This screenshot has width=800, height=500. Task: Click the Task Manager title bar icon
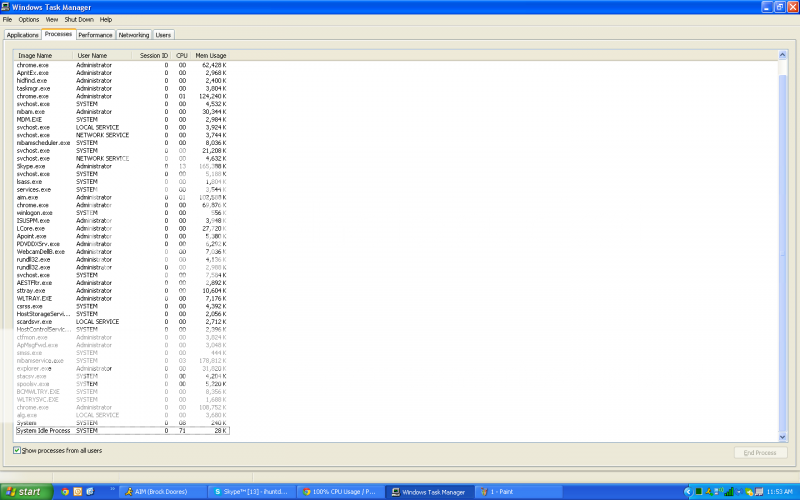click(6, 7)
